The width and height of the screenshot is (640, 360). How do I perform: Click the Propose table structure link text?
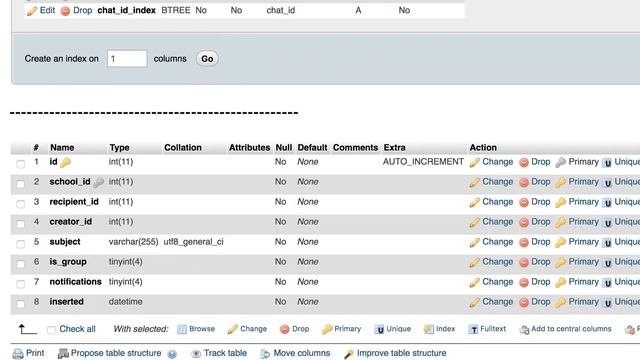tap(116, 353)
